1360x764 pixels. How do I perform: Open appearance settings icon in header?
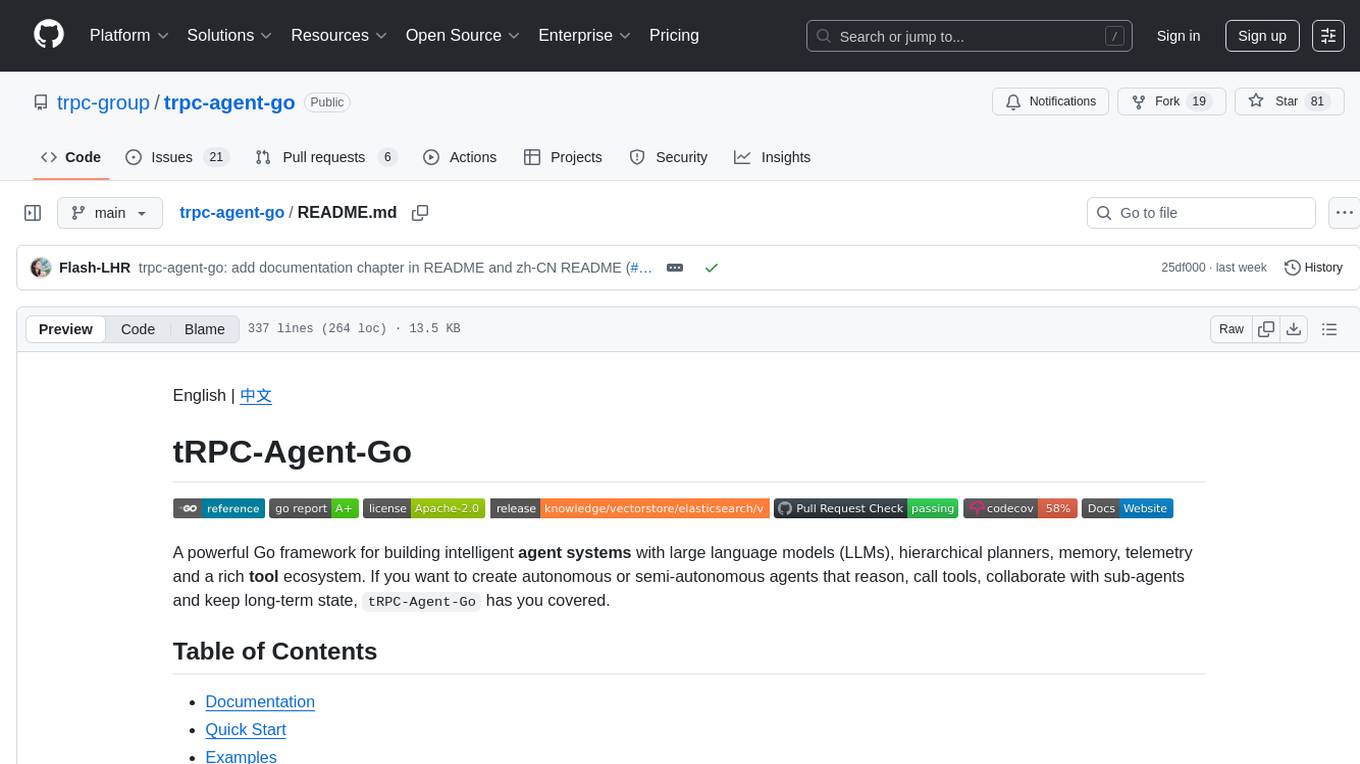point(1328,36)
